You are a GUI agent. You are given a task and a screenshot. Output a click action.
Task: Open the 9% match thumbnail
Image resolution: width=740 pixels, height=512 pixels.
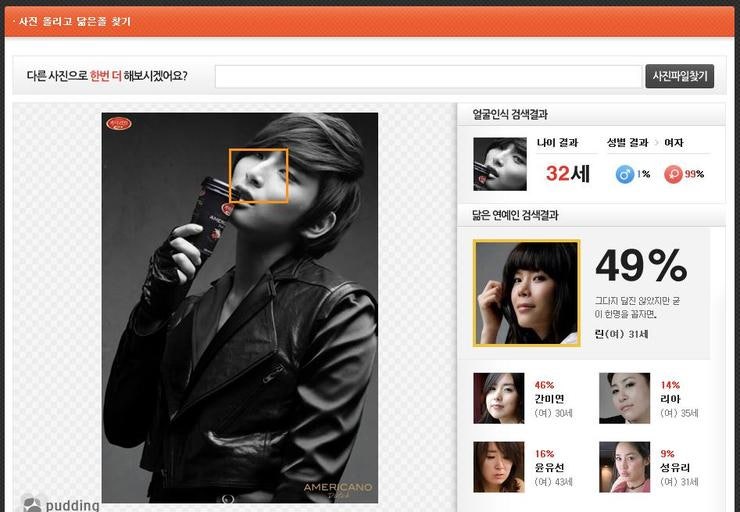[x=624, y=467]
